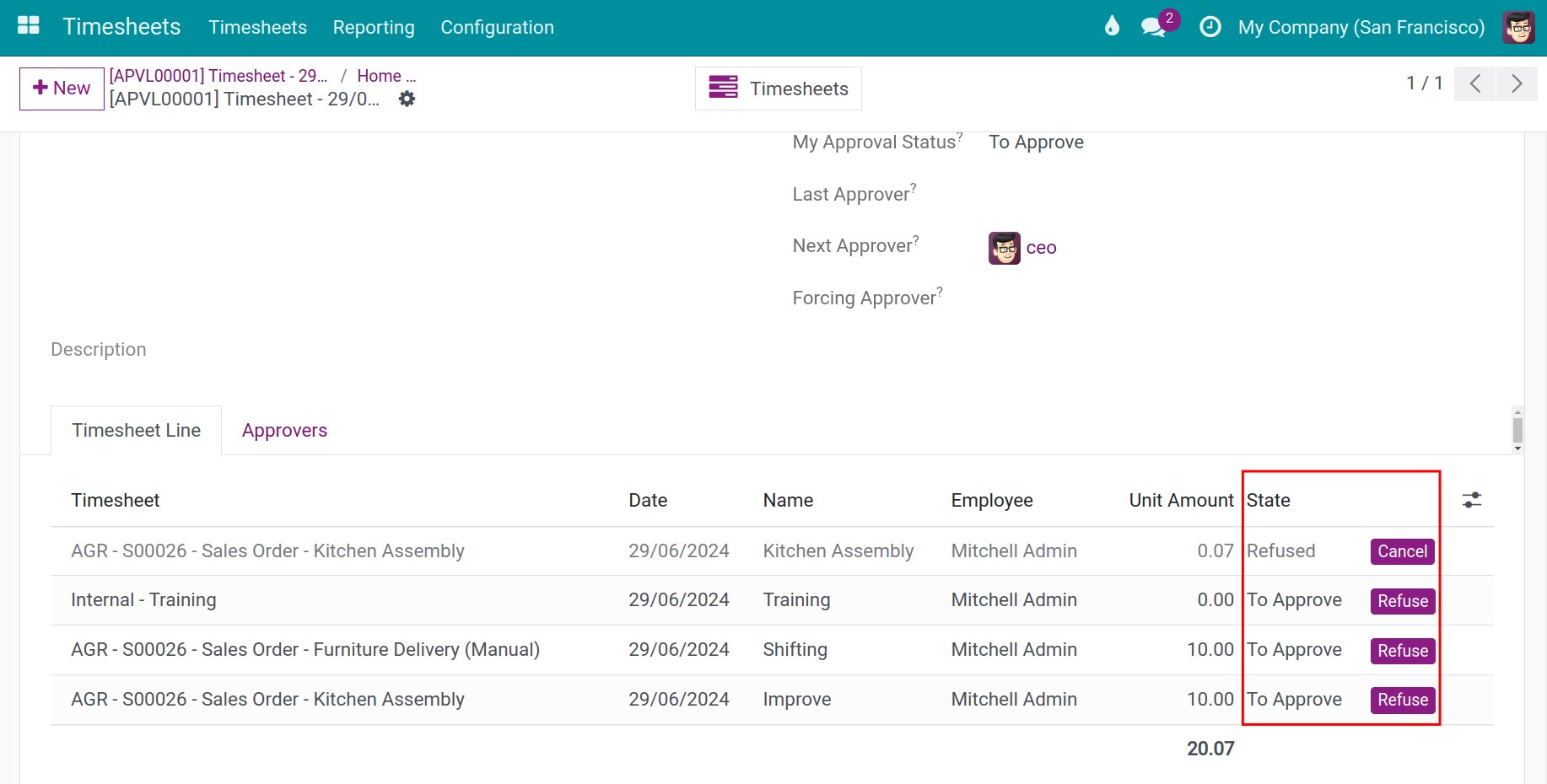Open the user avatar menu in top bar
The width and height of the screenshot is (1547, 784).
point(1518,27)
